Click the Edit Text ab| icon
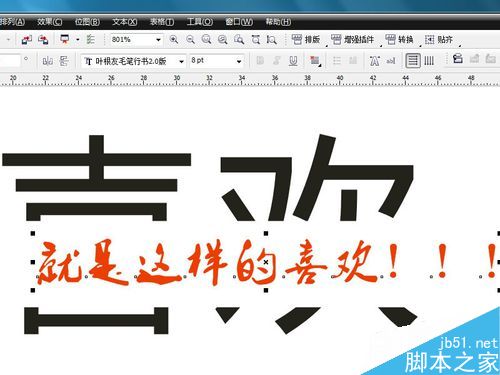The height and width of the screenshot is (375, 500). tap(391, 61)
